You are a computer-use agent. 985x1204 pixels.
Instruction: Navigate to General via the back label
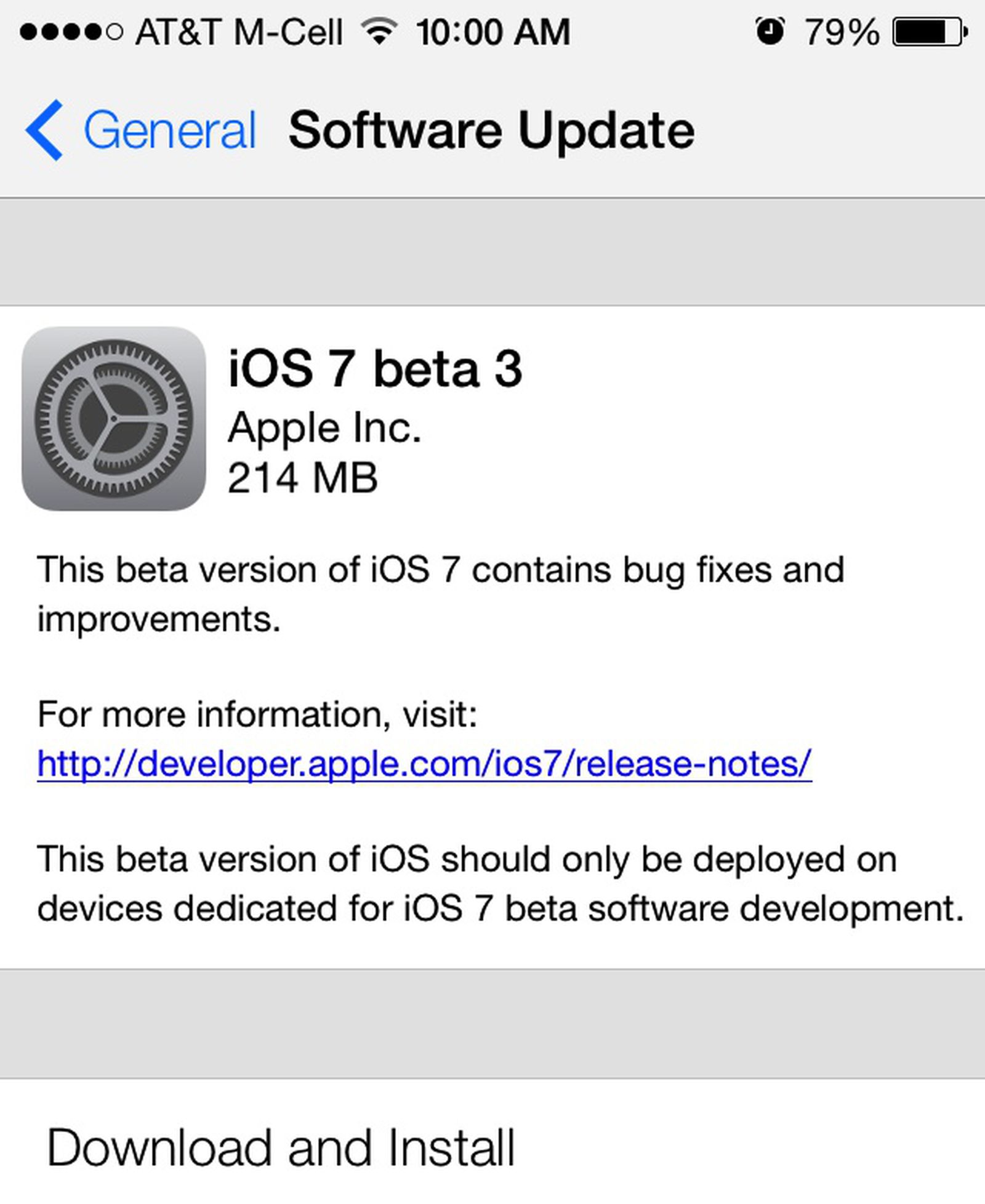click(169, 129)
